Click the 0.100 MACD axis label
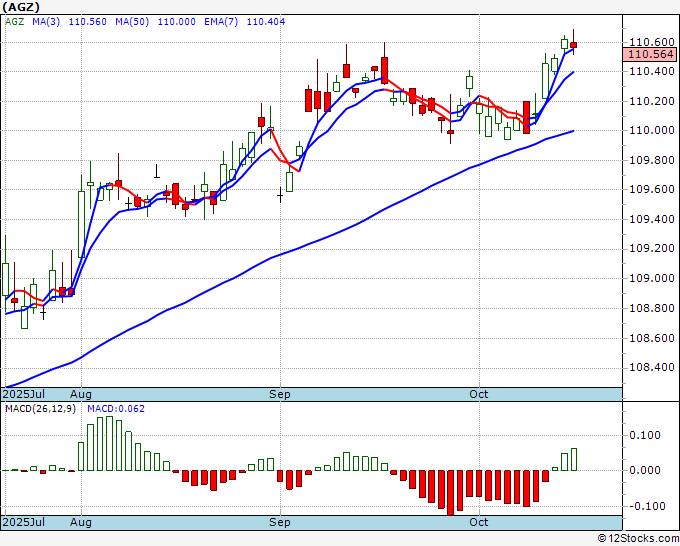The height and width of the screenshot is (546, 680). point(645,435)
